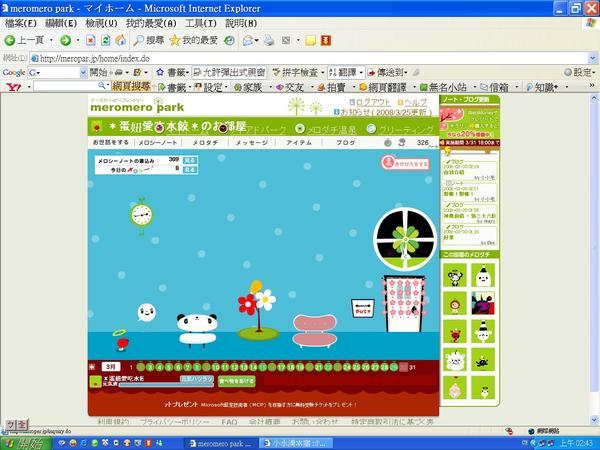
Task: Click the meromero park logo
Action: coord(137,105)
